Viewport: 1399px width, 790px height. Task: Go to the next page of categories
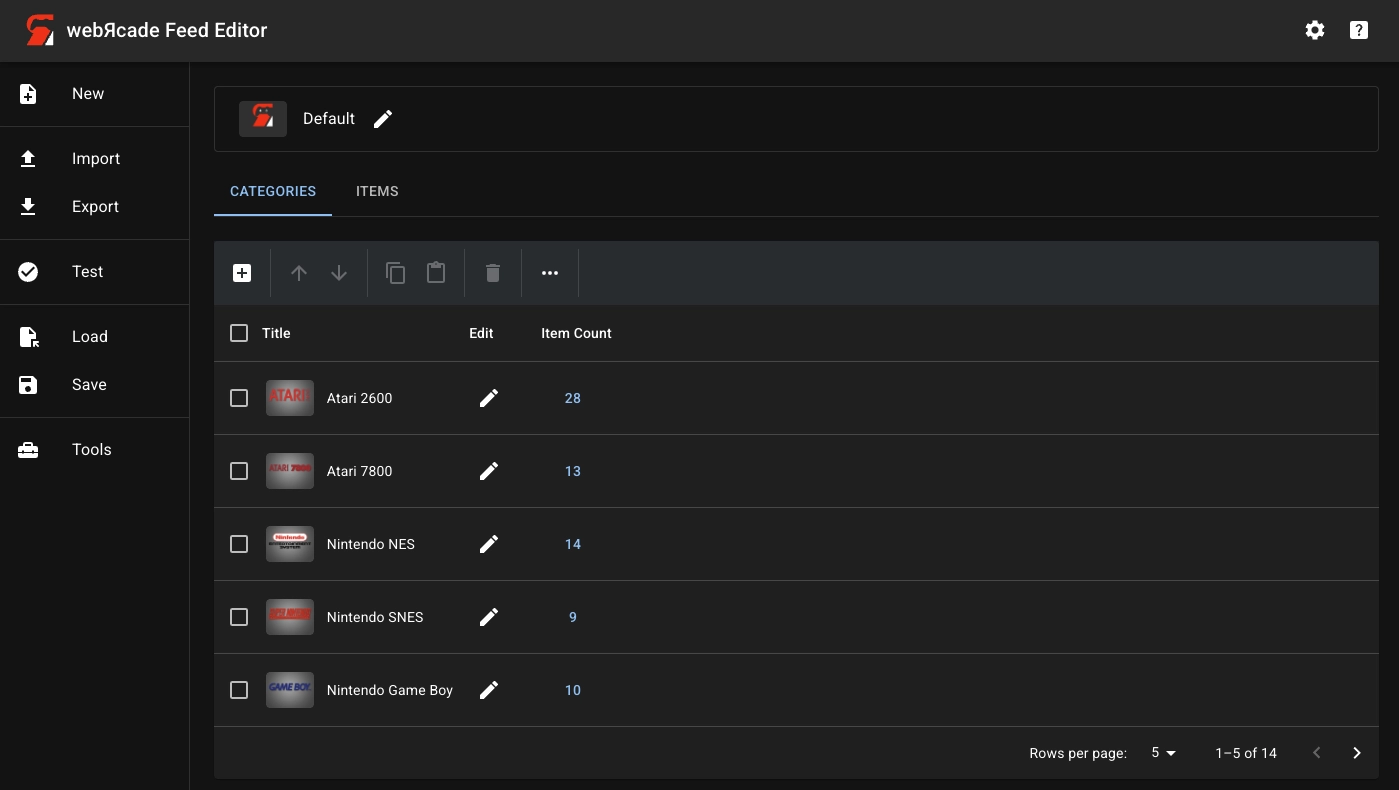(1357, 753)
